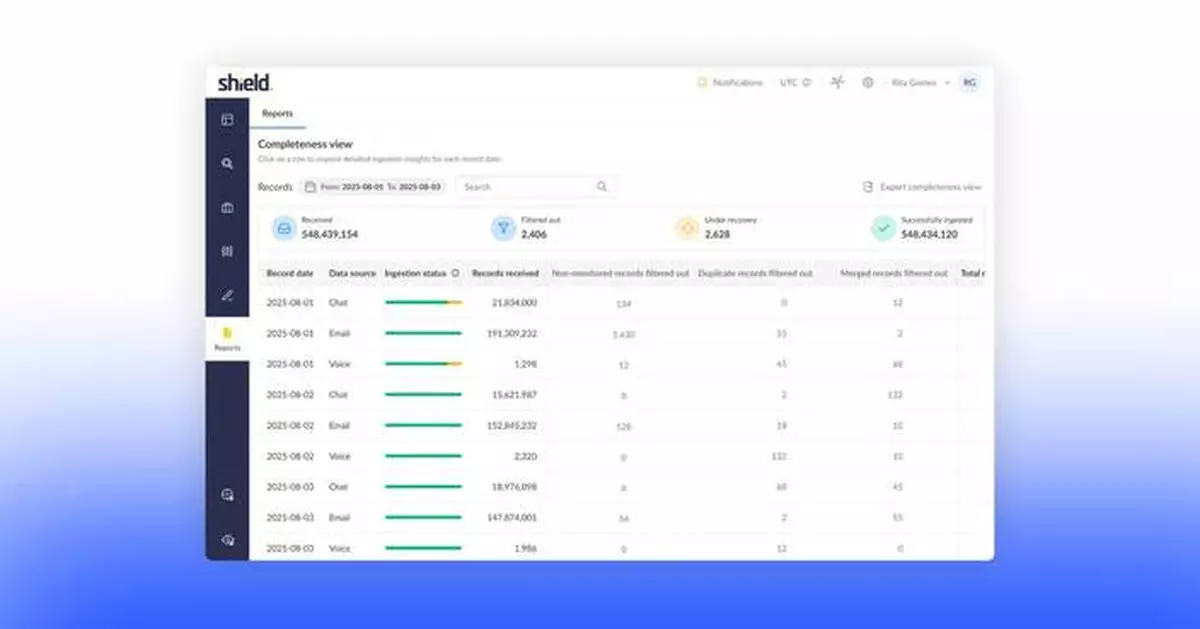Toggle sorting on Ingestion status column
The width and height of the screenshot is (1200, 629).
[455, 273]
